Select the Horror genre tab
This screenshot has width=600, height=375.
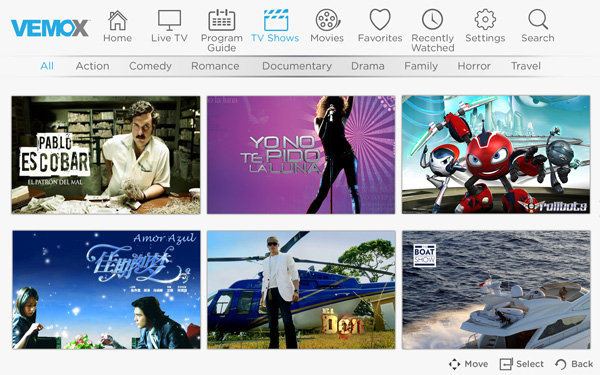coord(474,66)
